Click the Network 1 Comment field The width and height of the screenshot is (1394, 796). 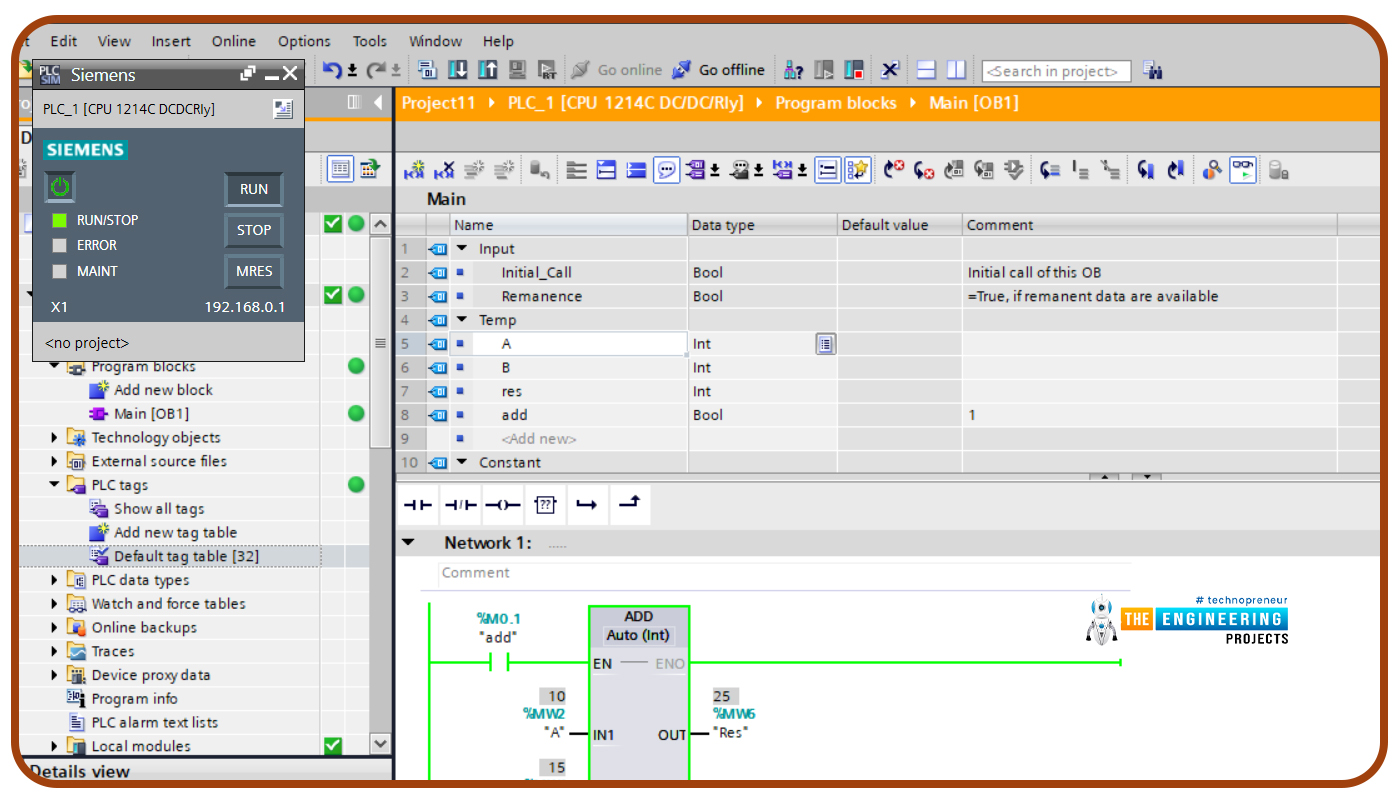[784, 573]
